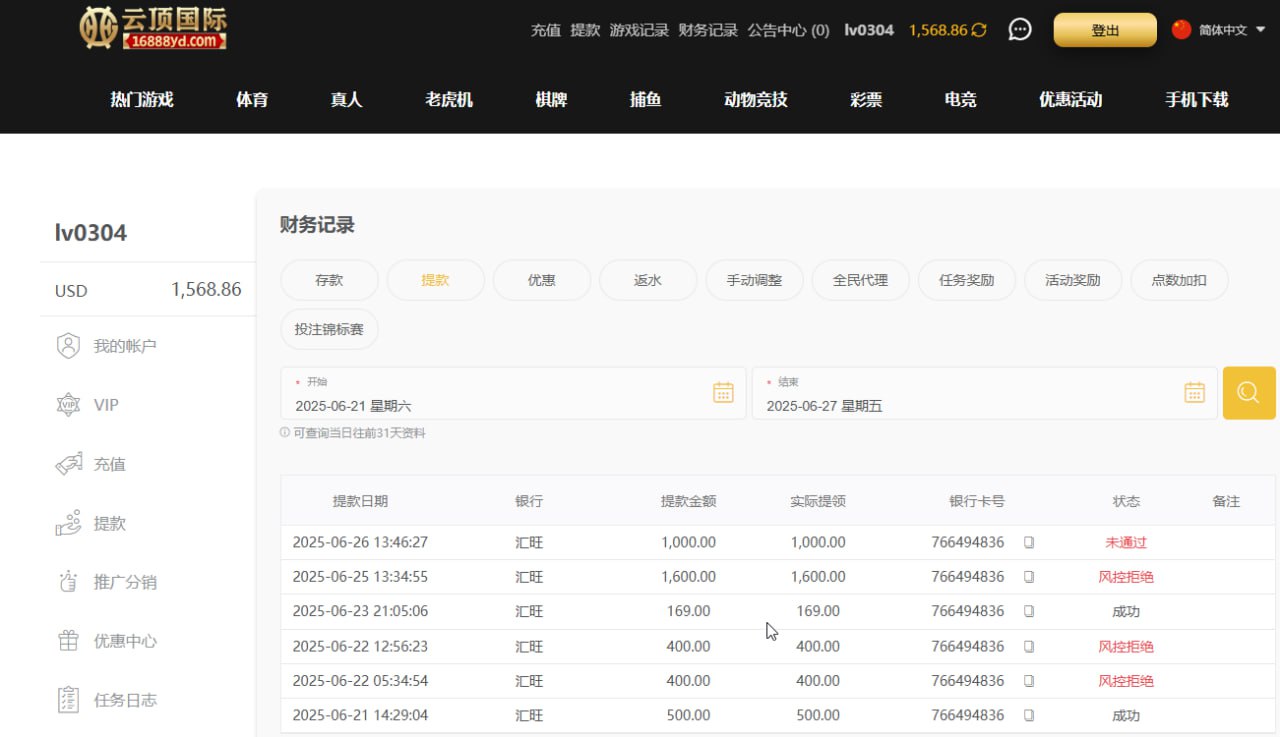The height and width of the screenshot is (737, 1280).
Task: Click the 登出 button
Action: [1104, 30]
